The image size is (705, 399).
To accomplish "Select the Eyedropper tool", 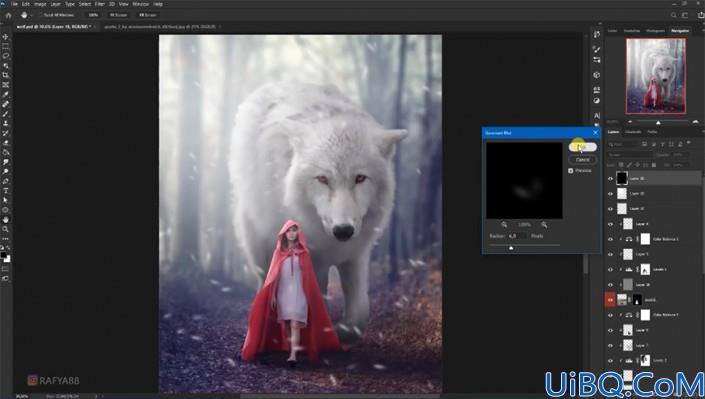I will coord(5,94).
